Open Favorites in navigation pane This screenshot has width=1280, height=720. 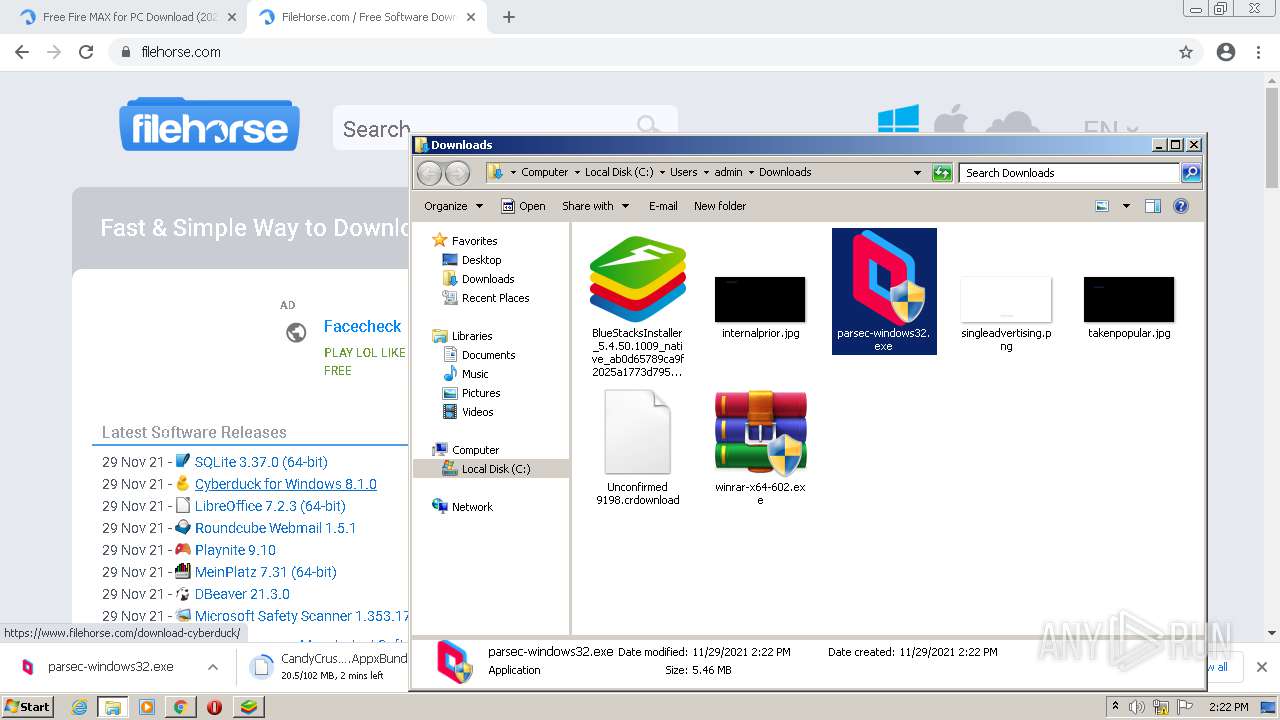[474, 241]
